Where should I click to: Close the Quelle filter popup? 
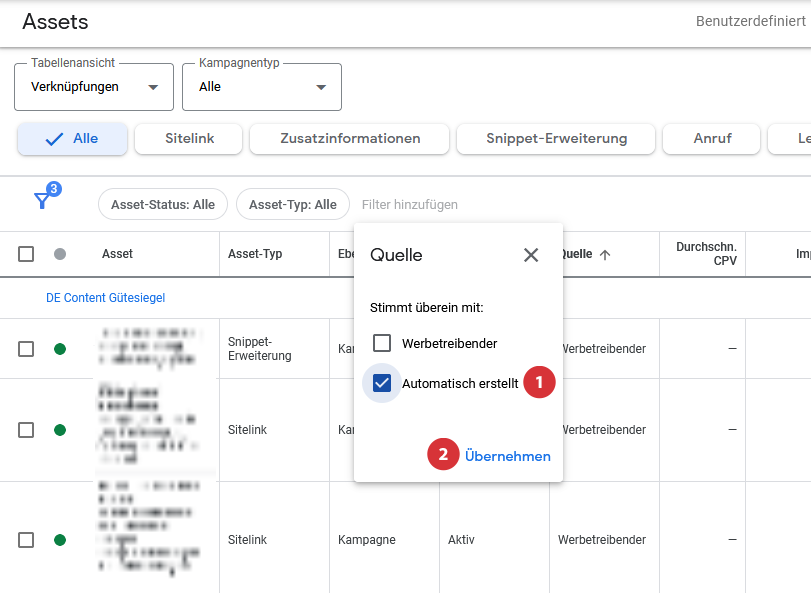[x=531, y=255]
